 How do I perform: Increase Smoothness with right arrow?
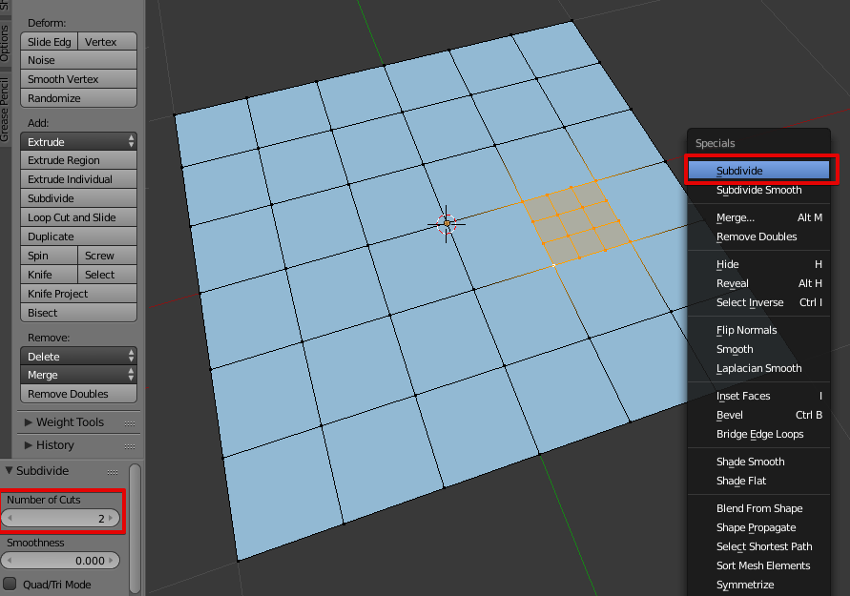click(x=111, y=560)
